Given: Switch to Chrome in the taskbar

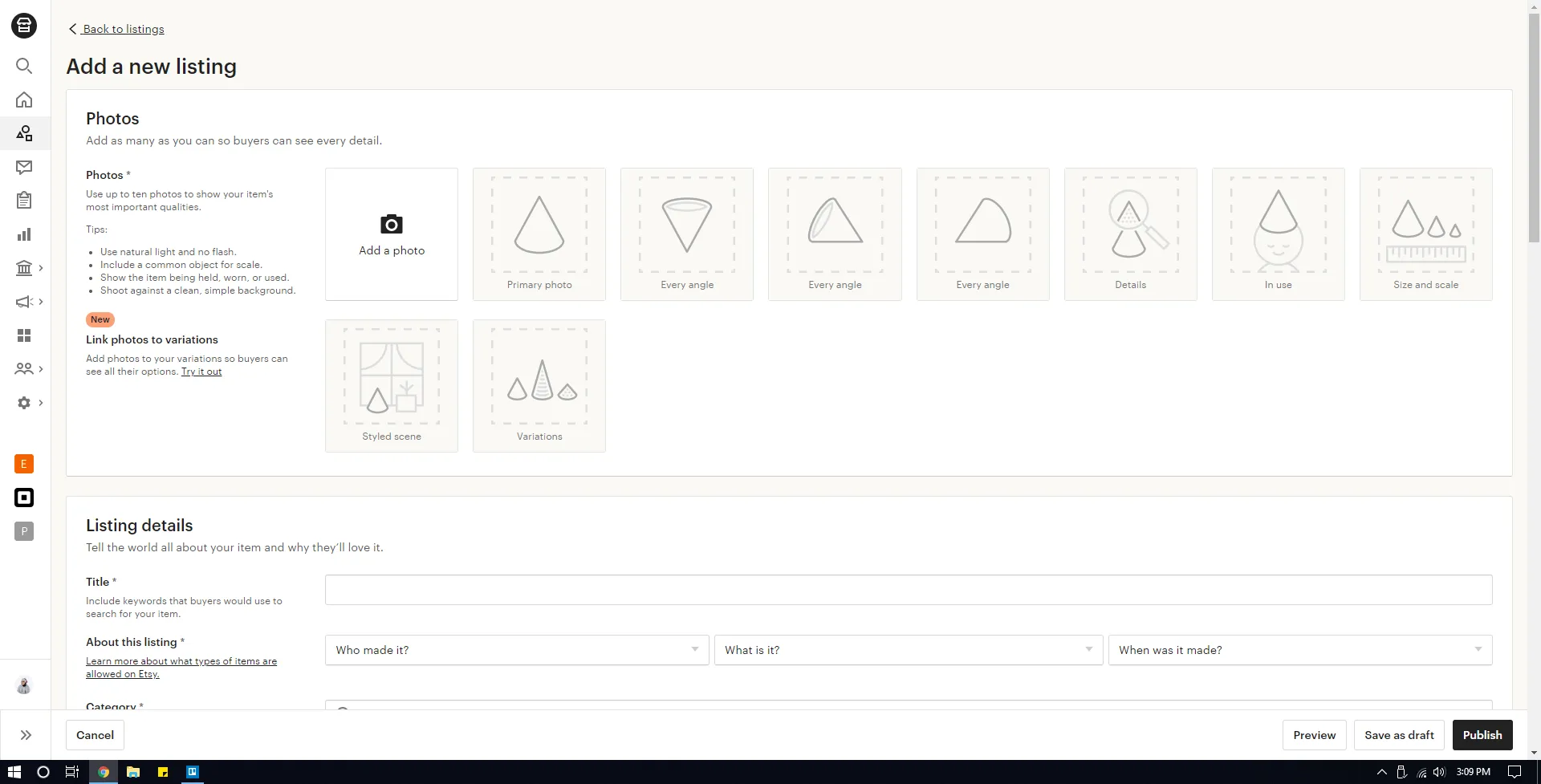Looking at the screenshot, I should click(x=104, y=772).
